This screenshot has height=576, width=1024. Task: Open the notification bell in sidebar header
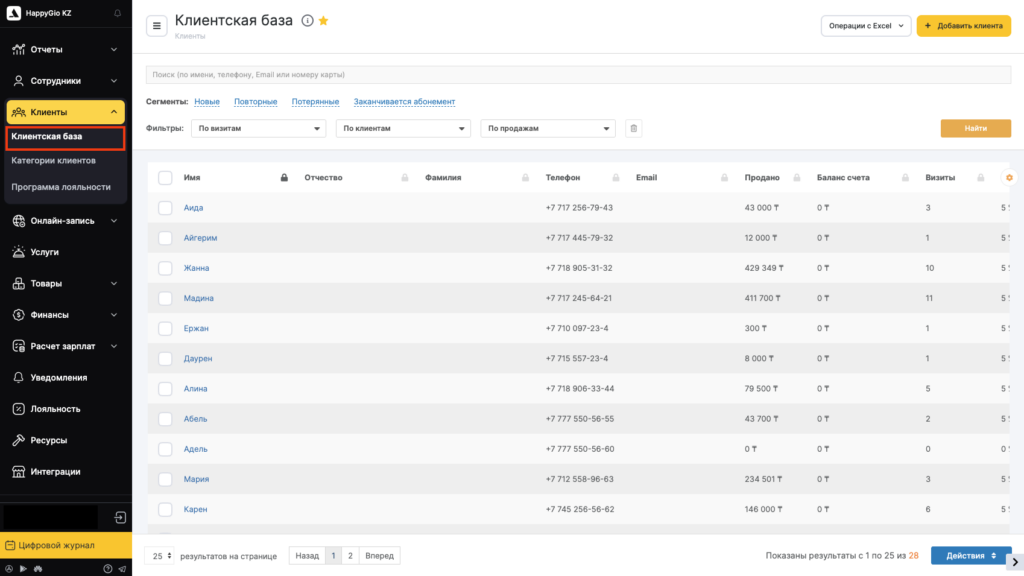[x=118, y=13]
